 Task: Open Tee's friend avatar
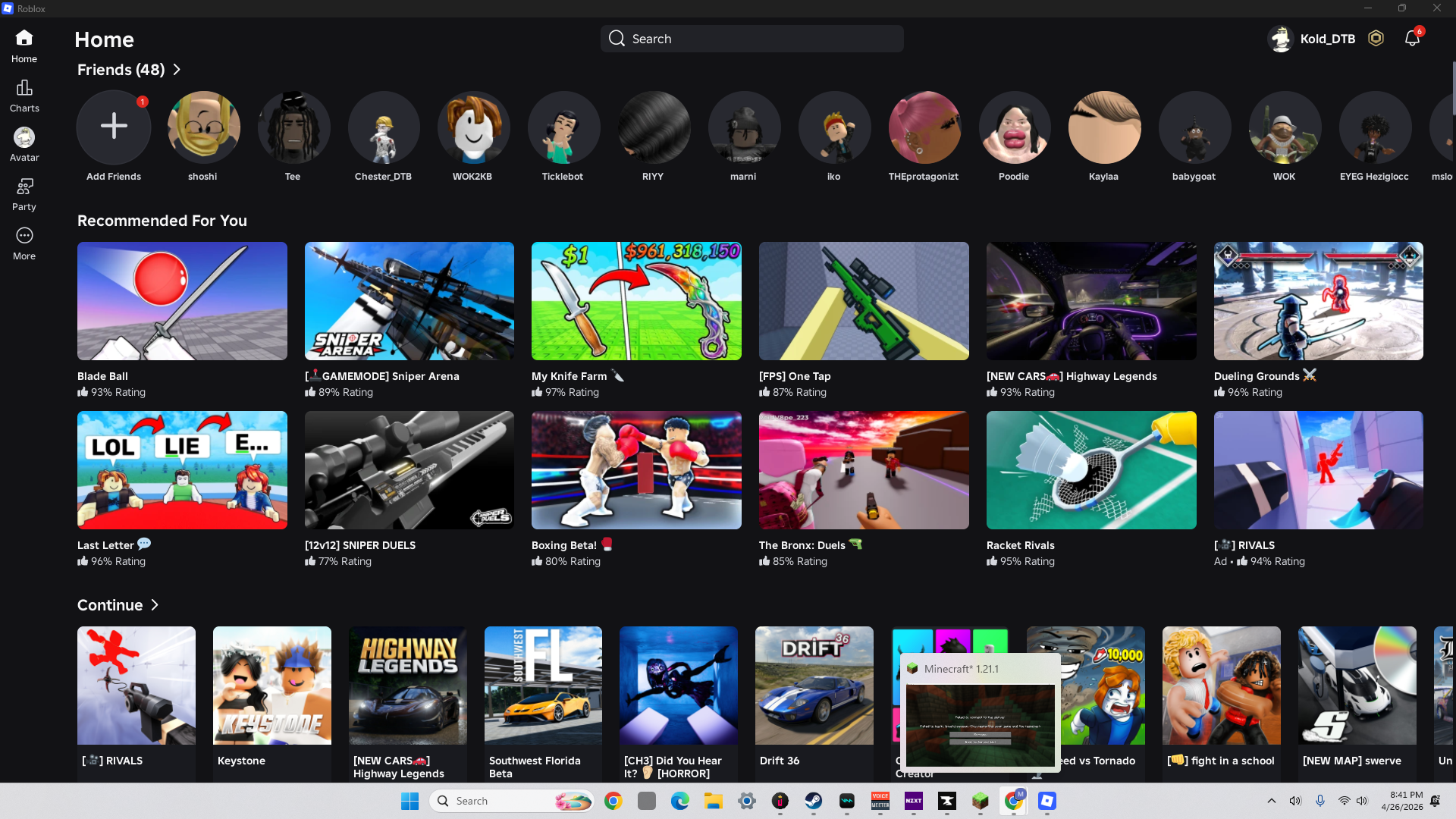[293, 127]
